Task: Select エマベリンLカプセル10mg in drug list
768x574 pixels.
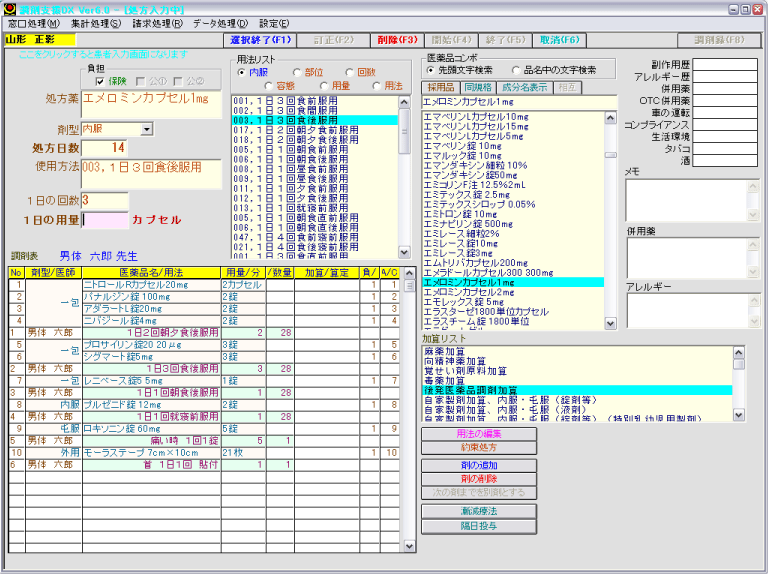Action: tap(513, 117)
